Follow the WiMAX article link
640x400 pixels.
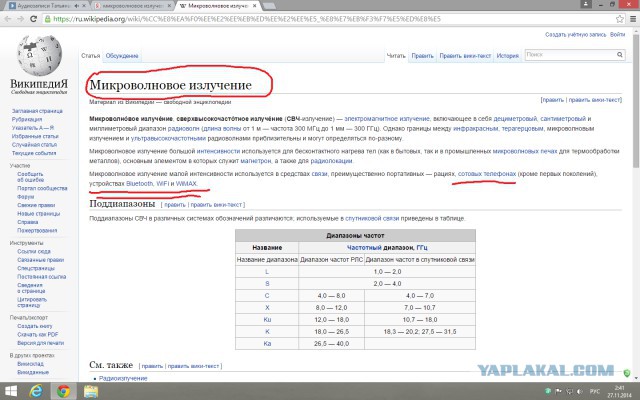[x=187, y=184]
